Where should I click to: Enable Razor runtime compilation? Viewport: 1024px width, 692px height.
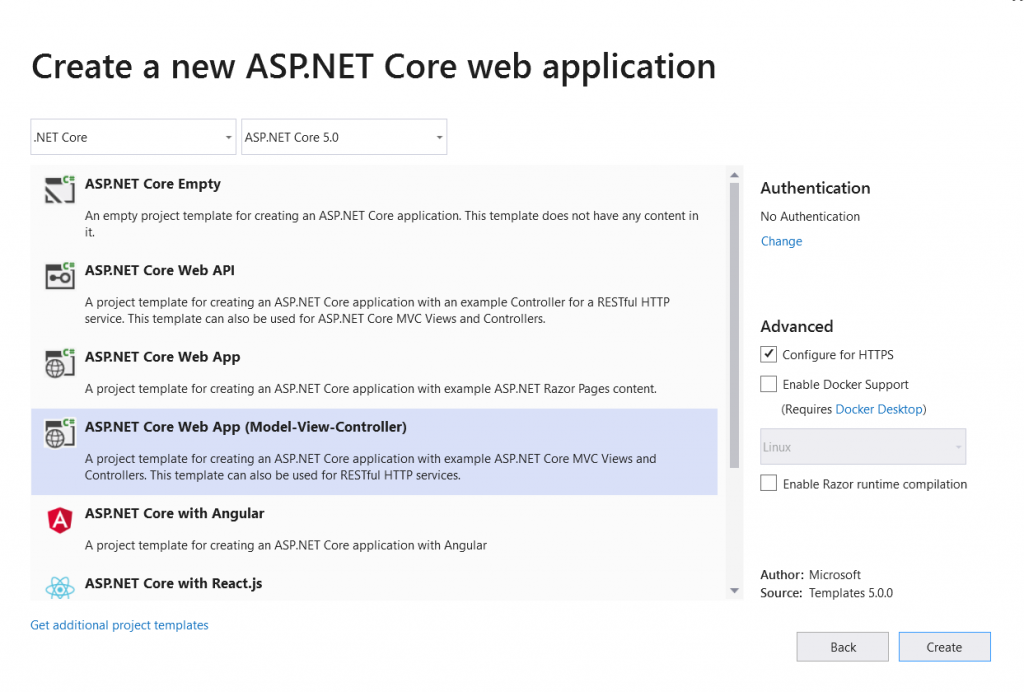point(768,483)
